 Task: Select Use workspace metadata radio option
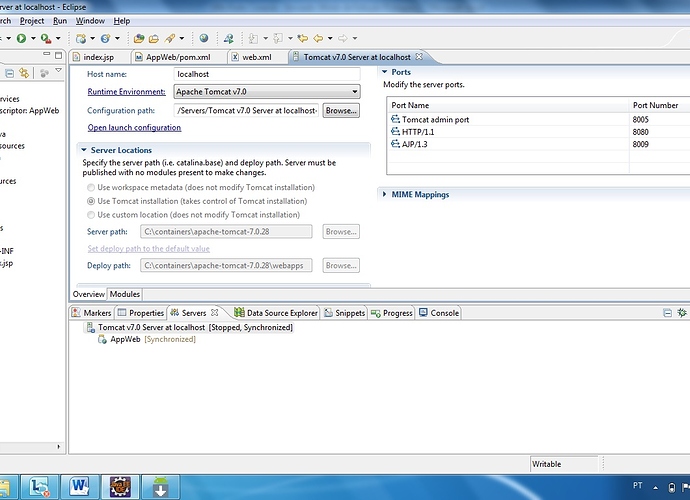point(91,188)
